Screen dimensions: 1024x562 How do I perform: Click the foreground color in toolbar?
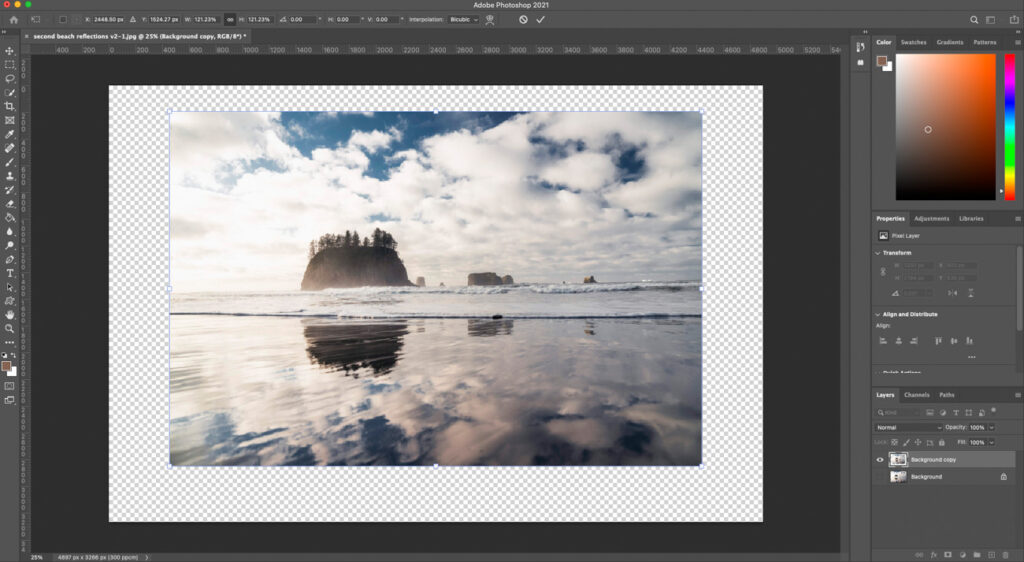[6, 367]
